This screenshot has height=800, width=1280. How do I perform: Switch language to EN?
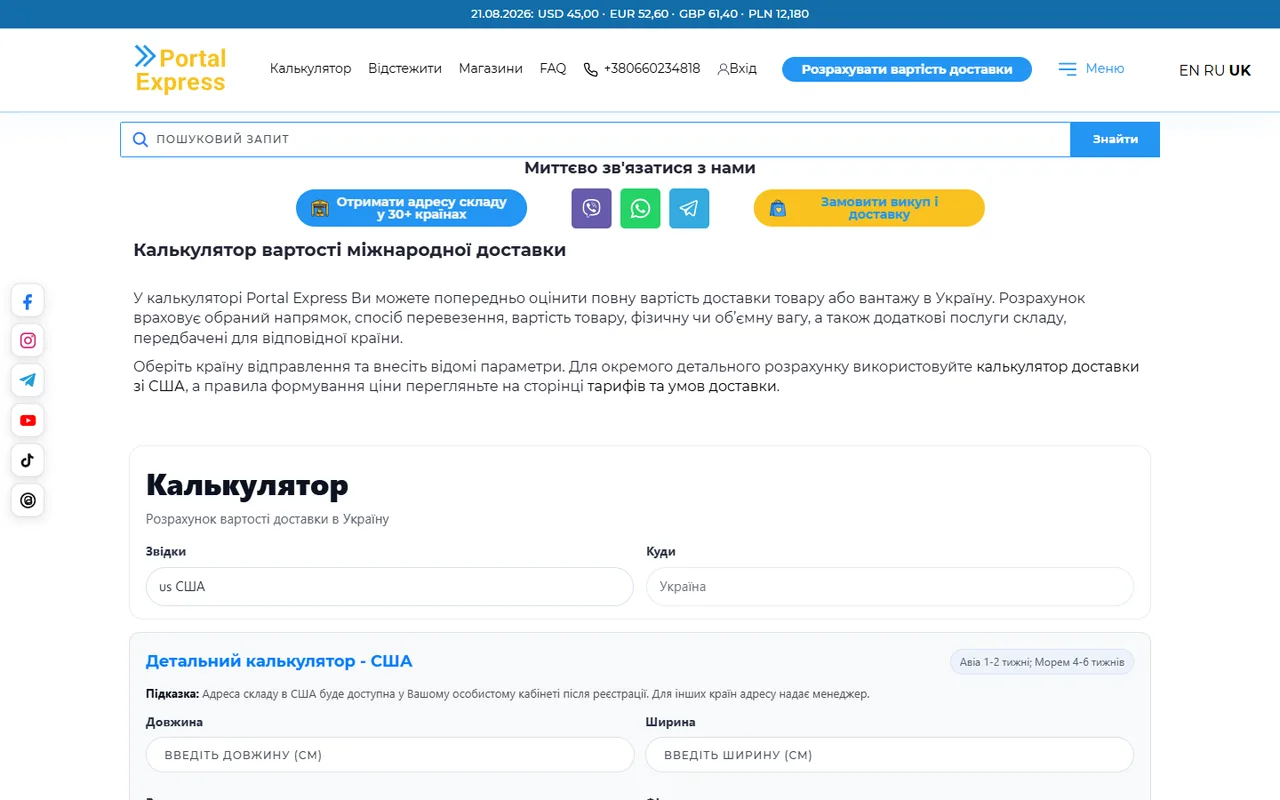click(1189, 70)
